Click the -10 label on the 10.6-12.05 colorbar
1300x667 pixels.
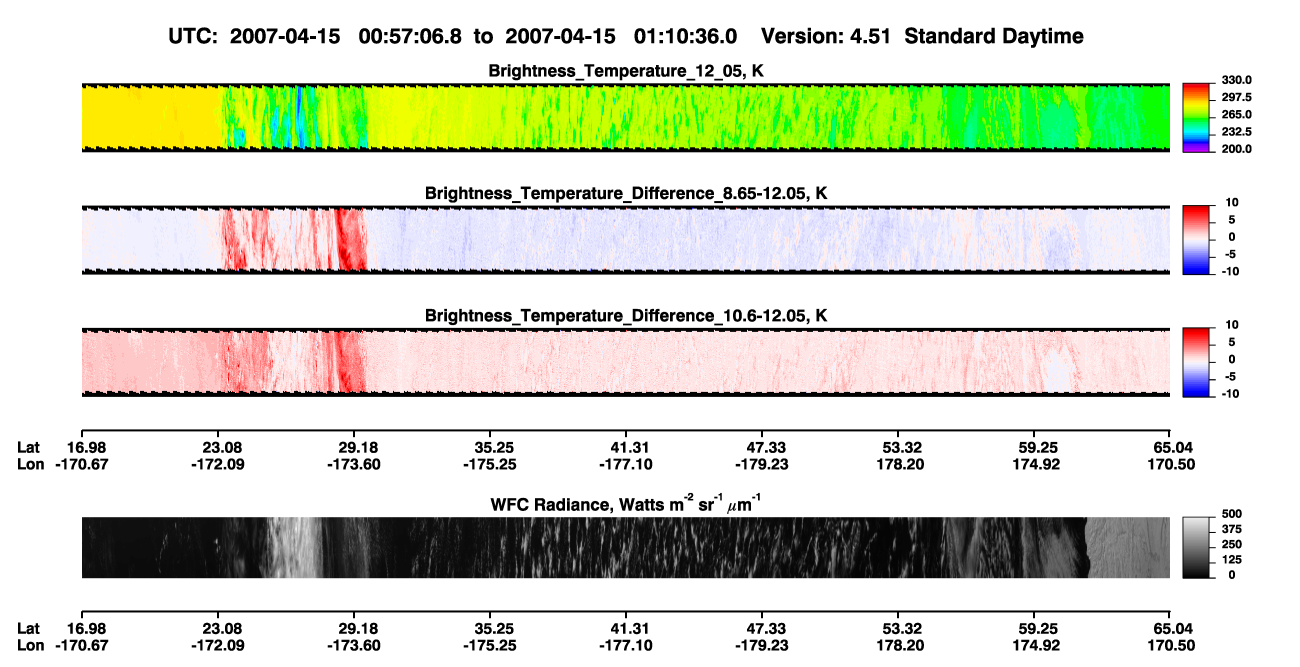[x=1230, y=393]
